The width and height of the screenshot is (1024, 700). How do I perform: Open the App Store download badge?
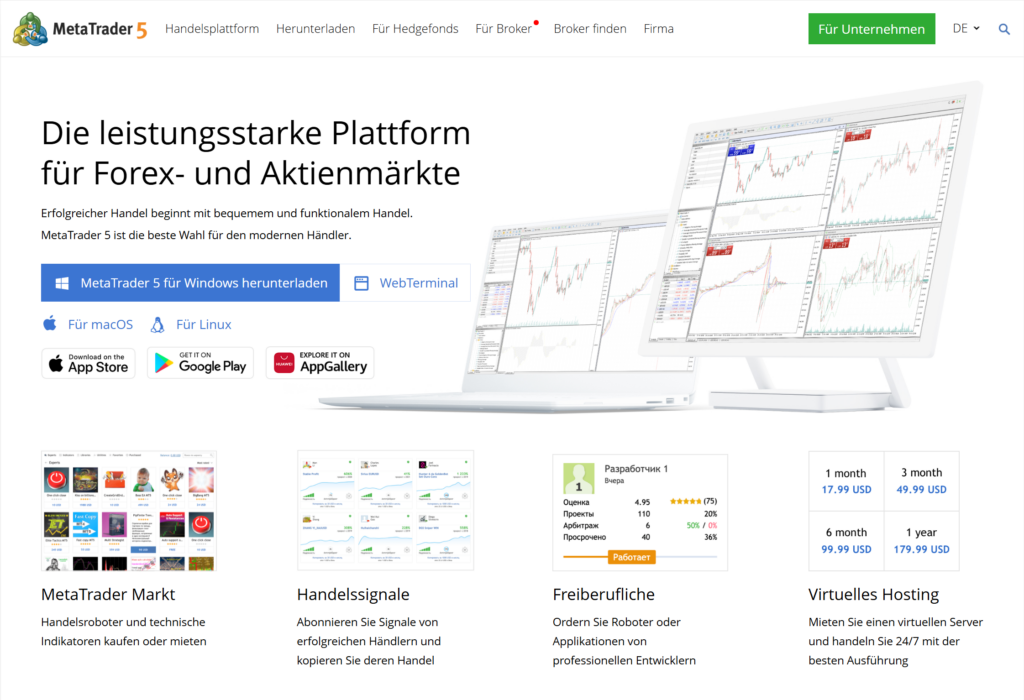coord(88,363)
